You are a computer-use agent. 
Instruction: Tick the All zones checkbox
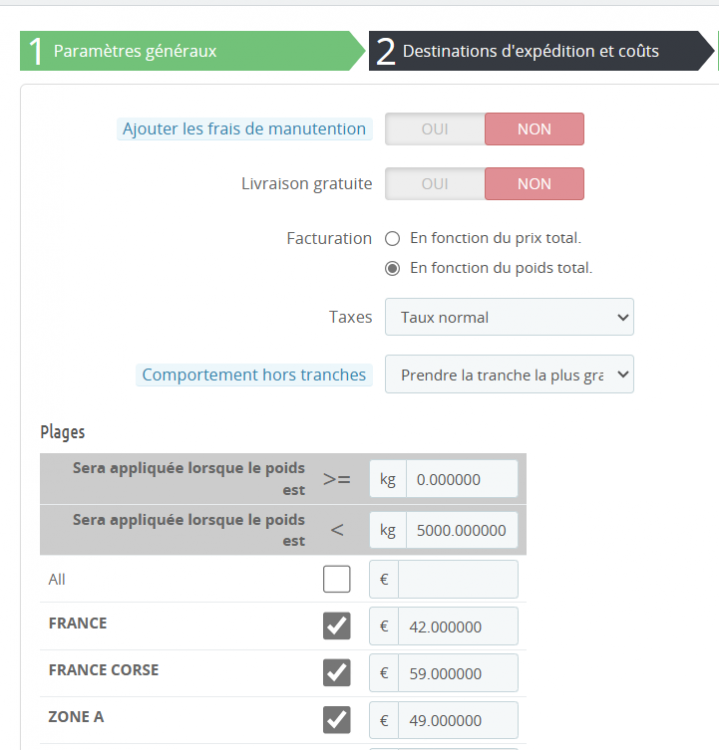[337, 579]
